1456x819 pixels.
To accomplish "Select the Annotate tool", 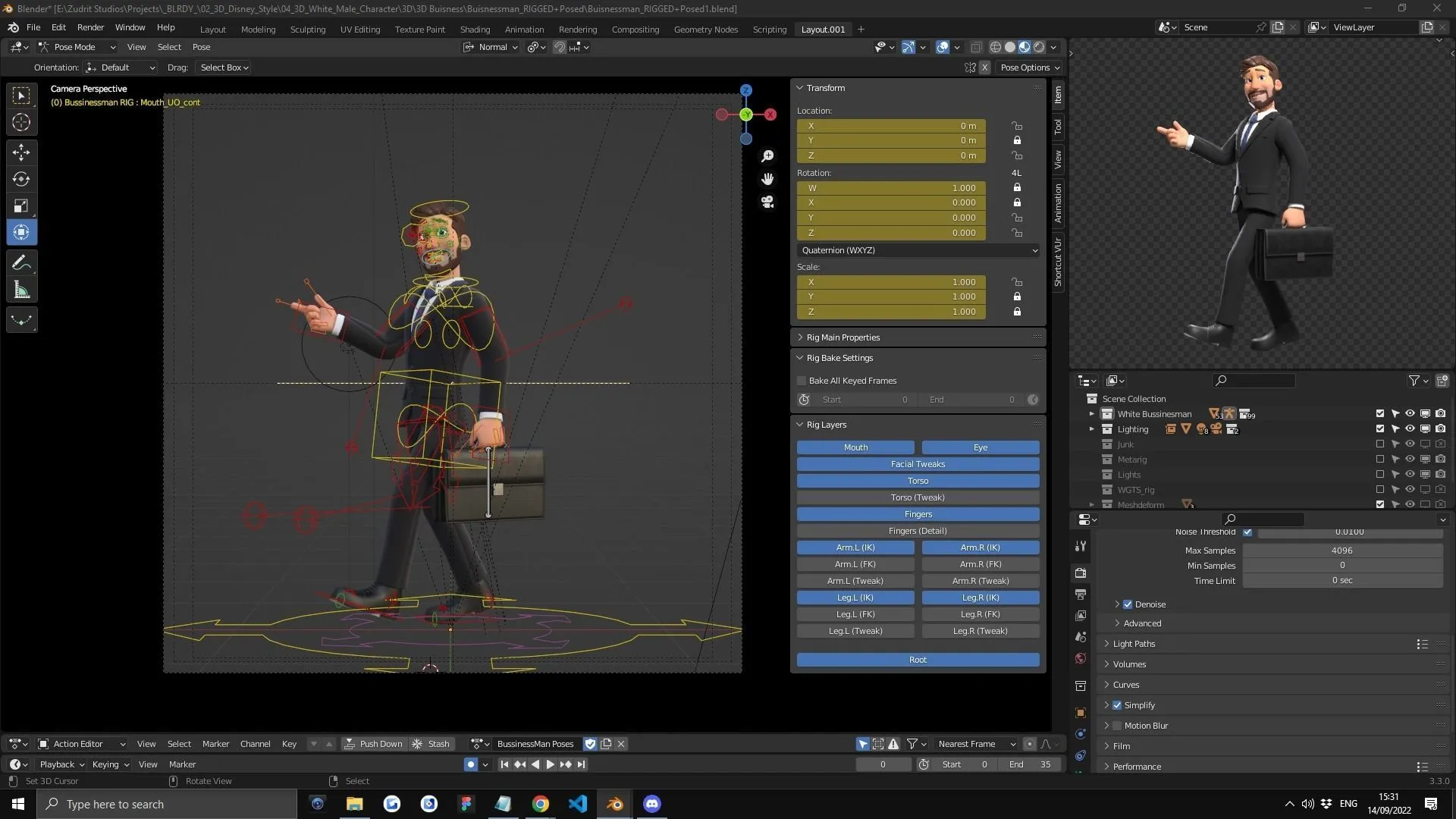I will point(20,262).
